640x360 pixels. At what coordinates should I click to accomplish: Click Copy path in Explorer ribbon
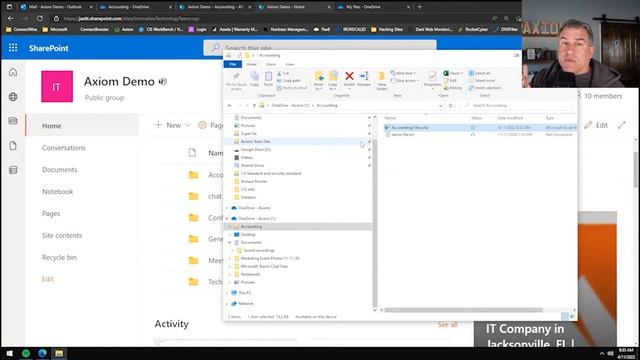tap(289, 80)
